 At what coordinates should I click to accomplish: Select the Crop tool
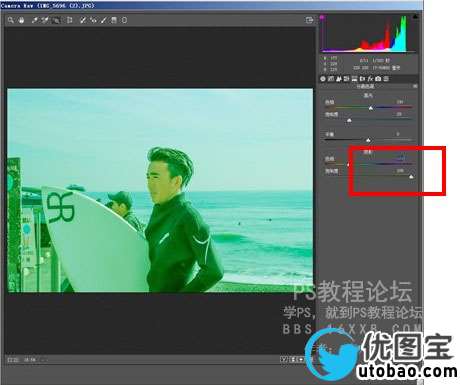(x=69, y=20)
